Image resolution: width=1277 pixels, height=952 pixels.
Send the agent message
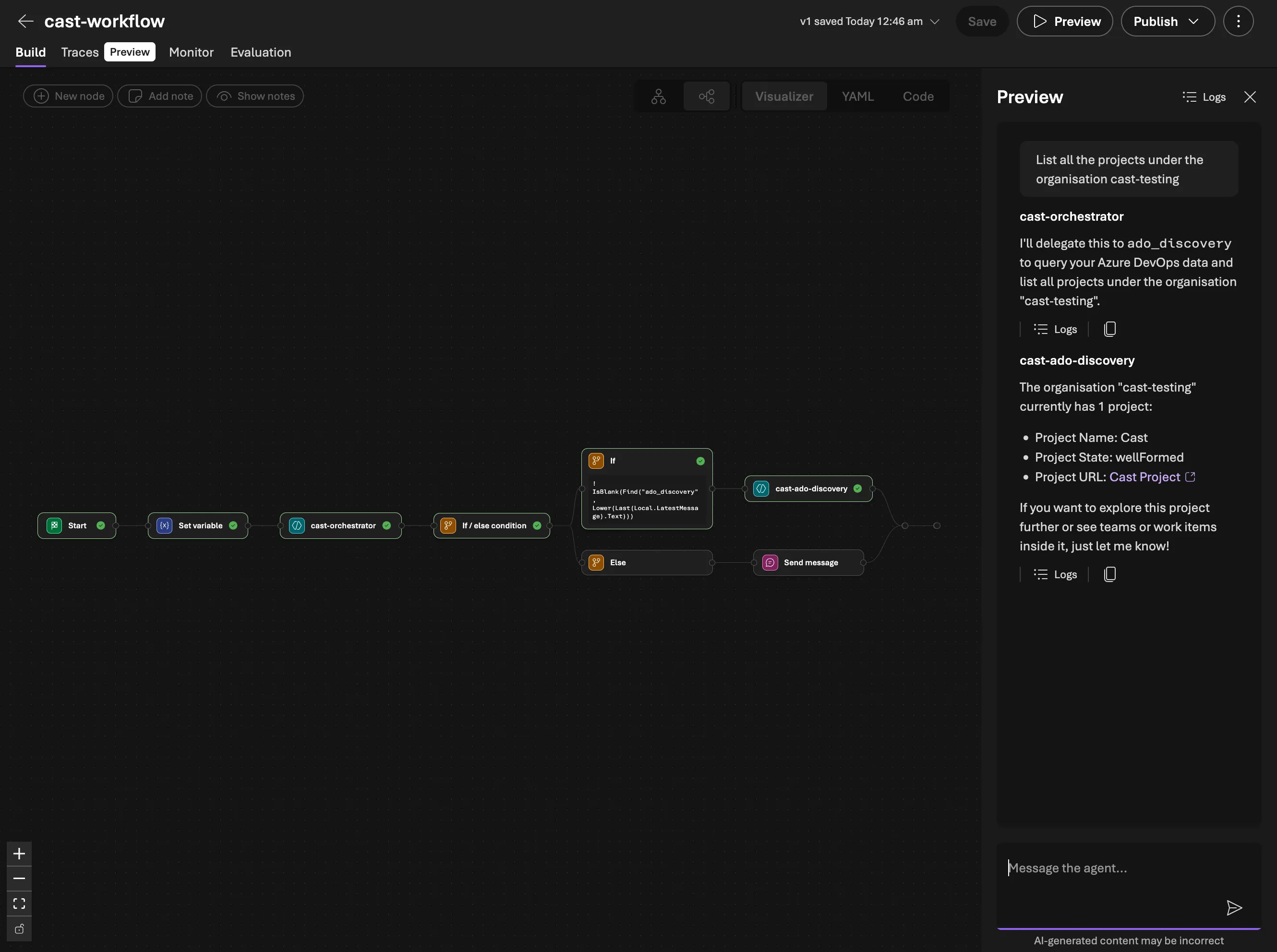[1234, 908]
